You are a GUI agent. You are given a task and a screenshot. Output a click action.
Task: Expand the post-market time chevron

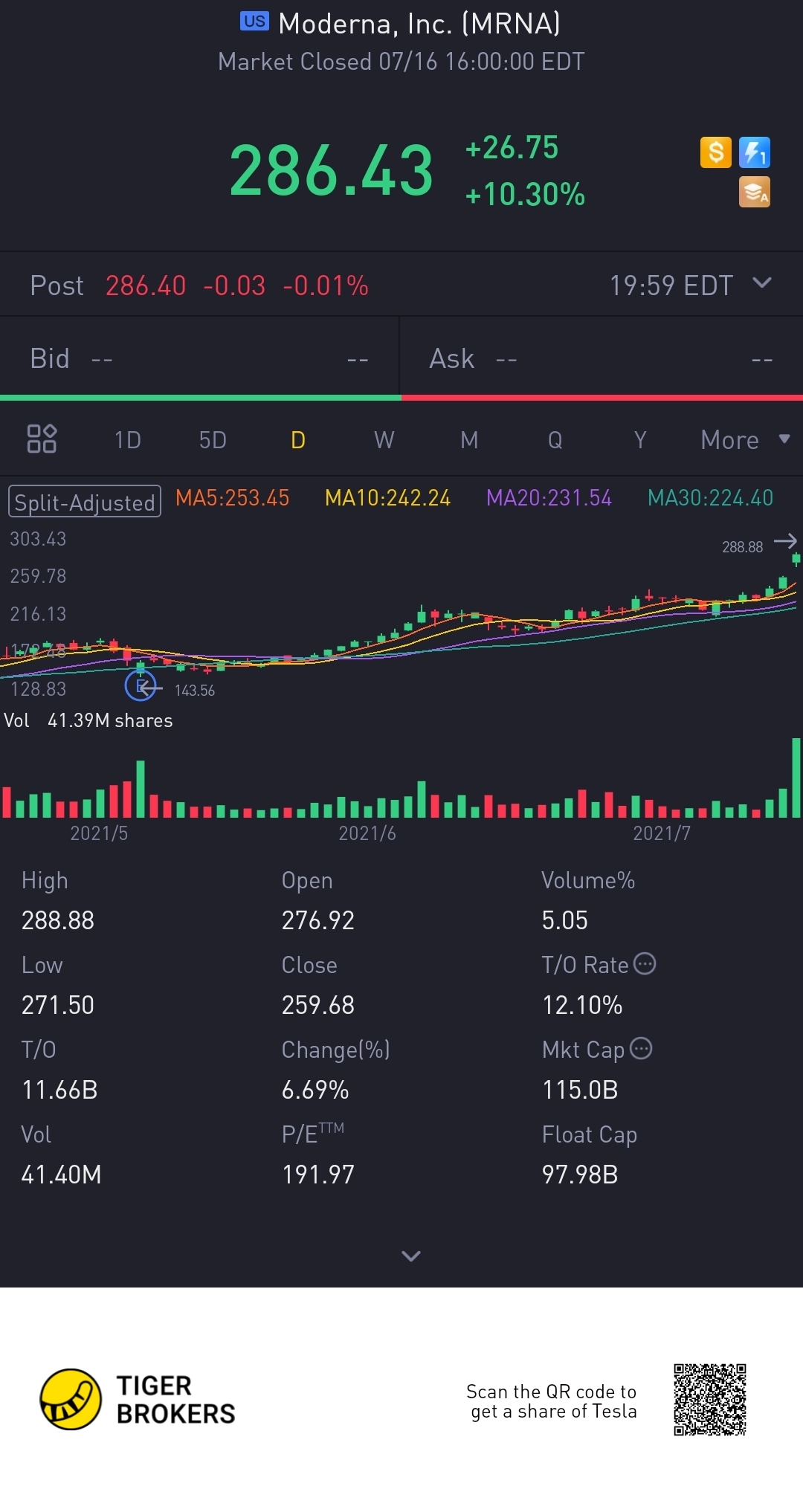pos(762,282)
